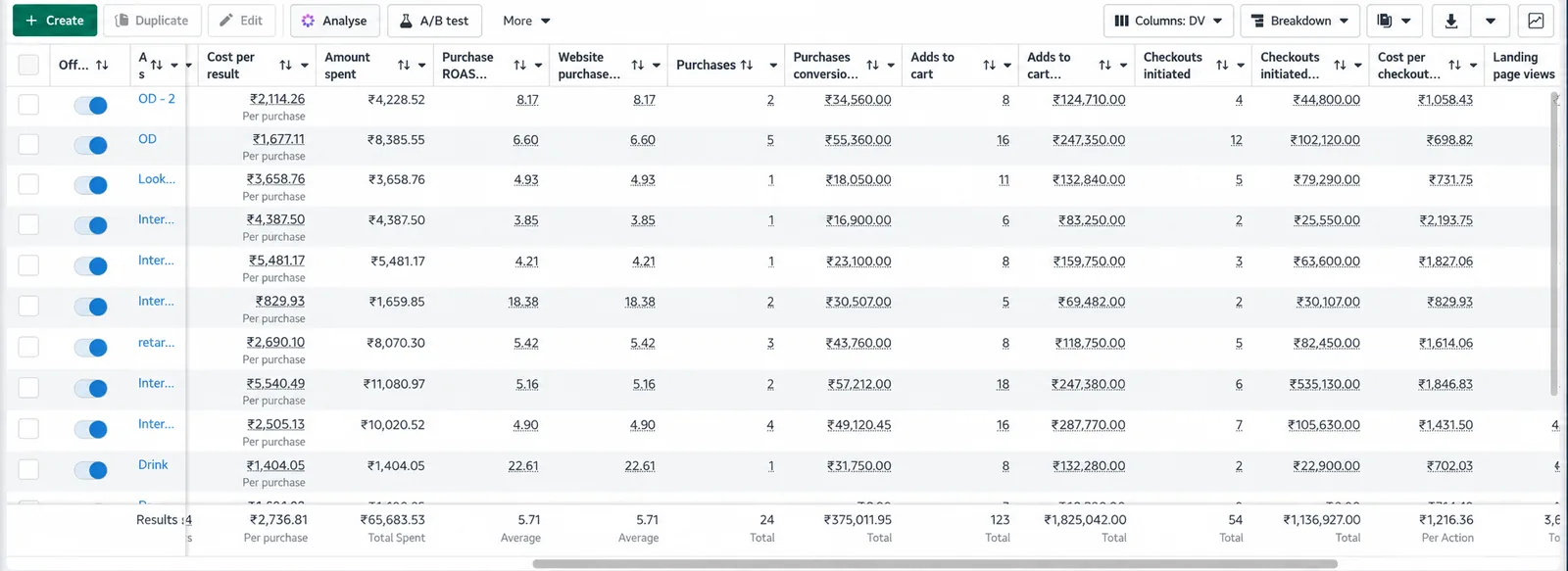The image size is (1568, 571).
Task: Sort by Cost per result arrows
Action: (x=285, y=65)
